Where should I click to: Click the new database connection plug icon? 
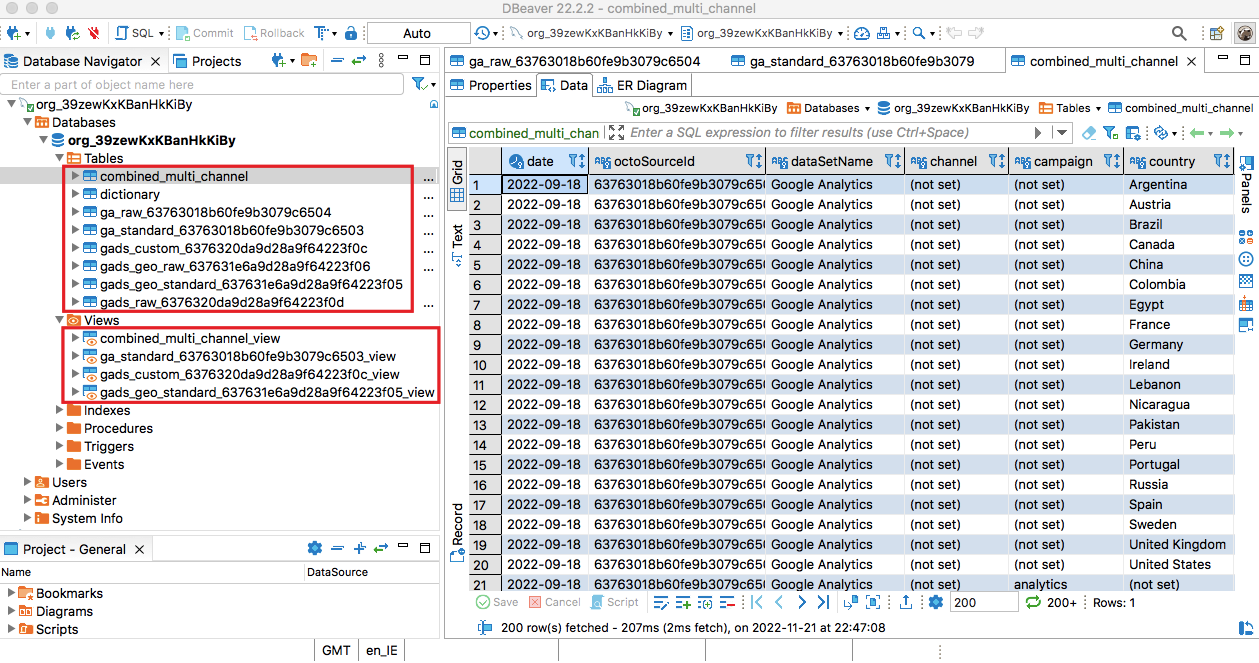[x=14, y=34]
